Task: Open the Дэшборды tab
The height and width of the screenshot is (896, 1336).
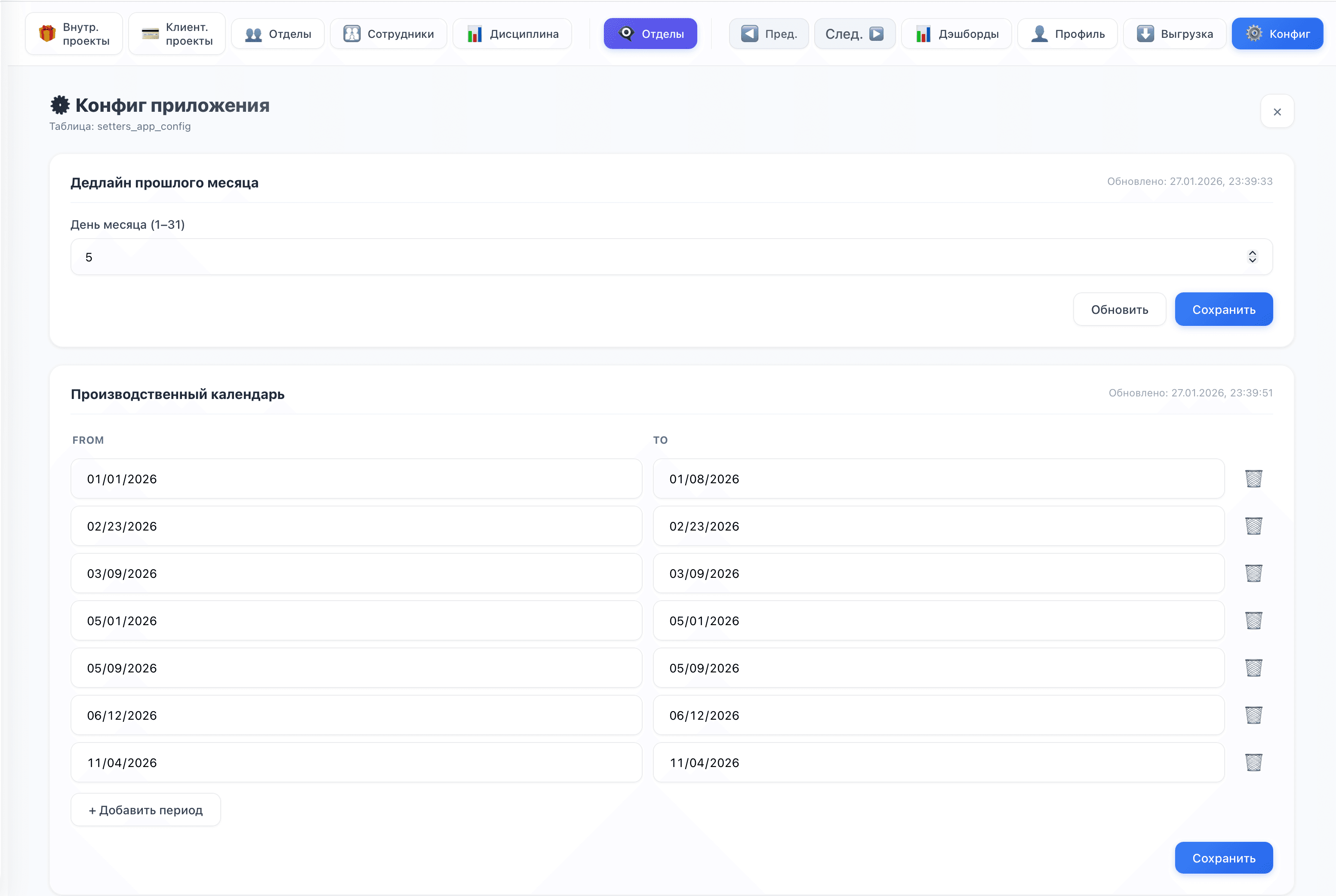Action: click(957, 34)
